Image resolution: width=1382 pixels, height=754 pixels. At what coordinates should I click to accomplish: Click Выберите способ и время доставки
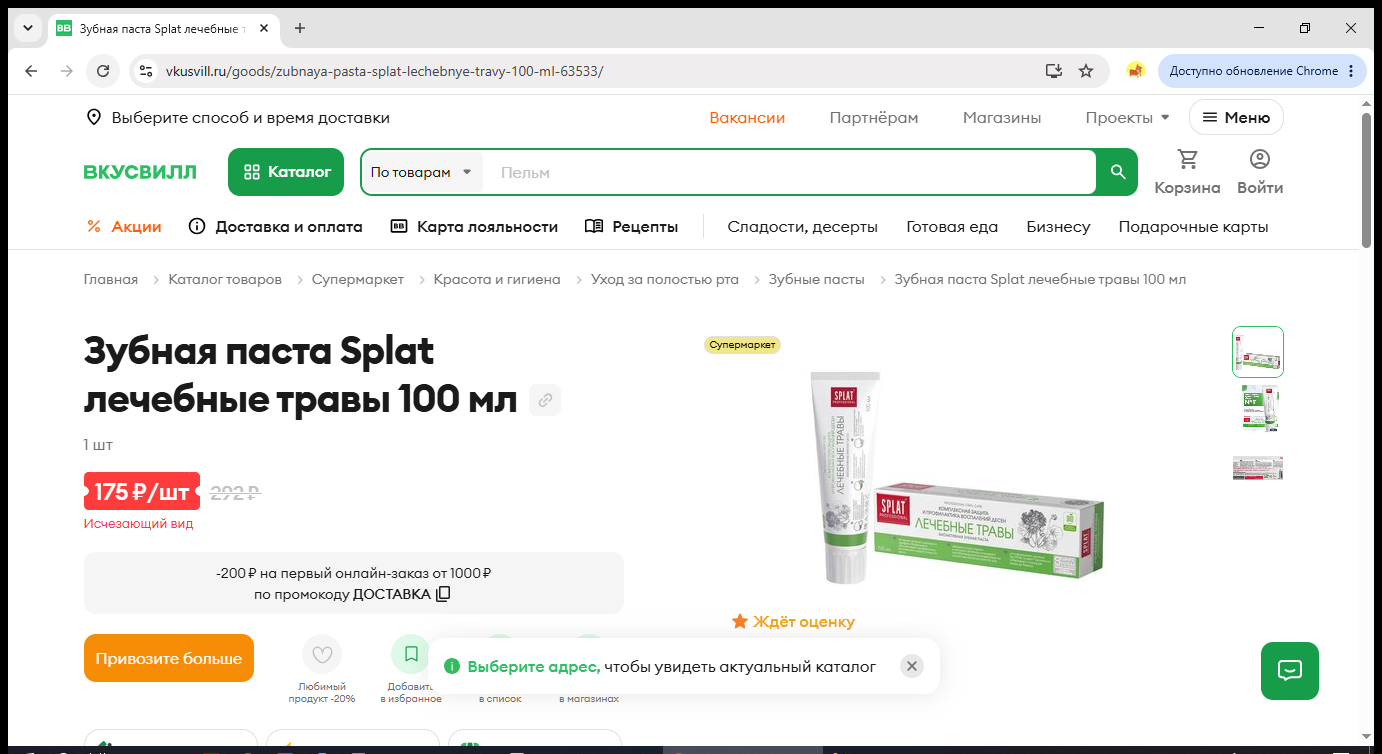point(251,118)
